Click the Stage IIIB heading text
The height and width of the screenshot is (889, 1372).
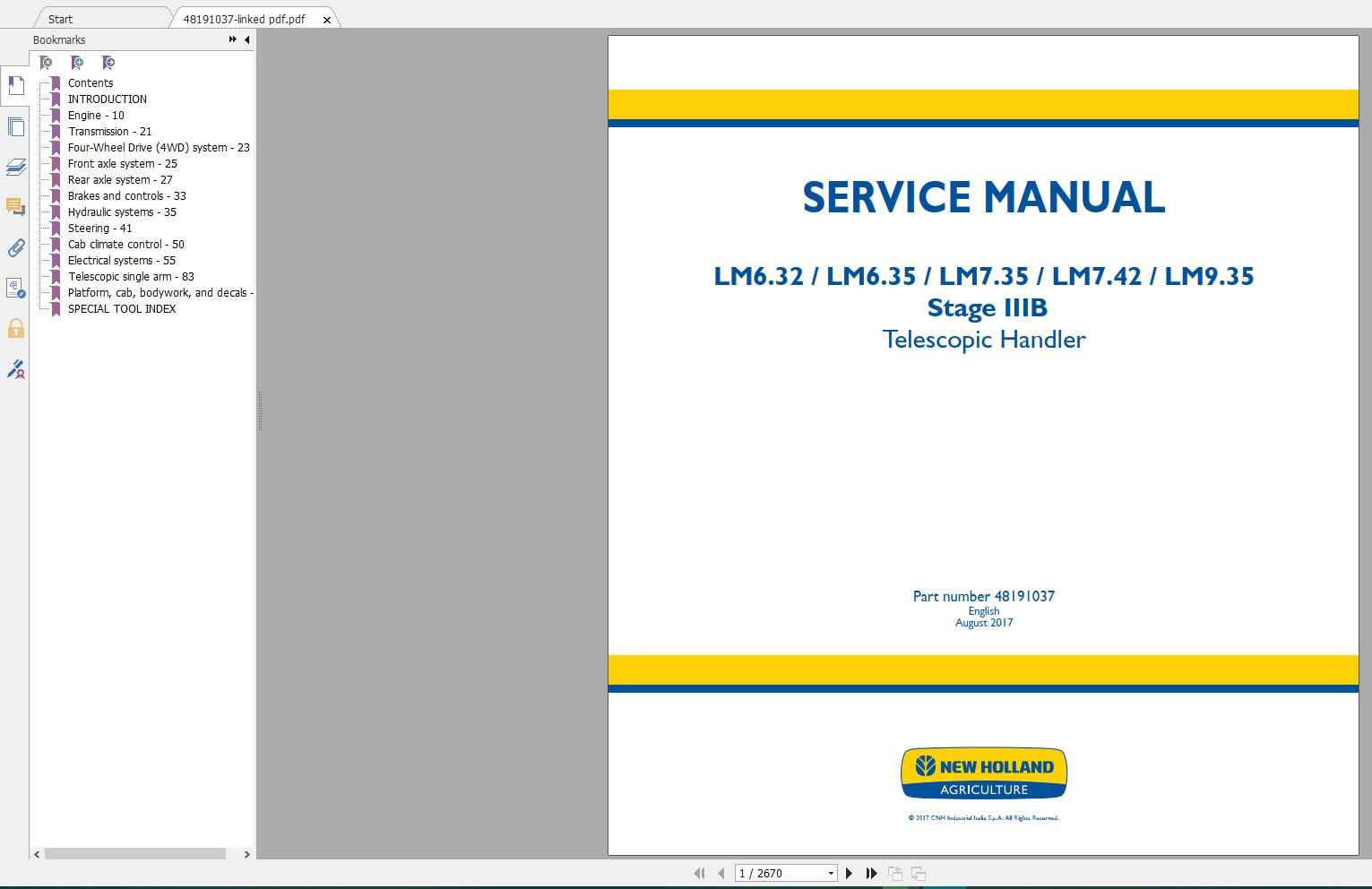987,308
